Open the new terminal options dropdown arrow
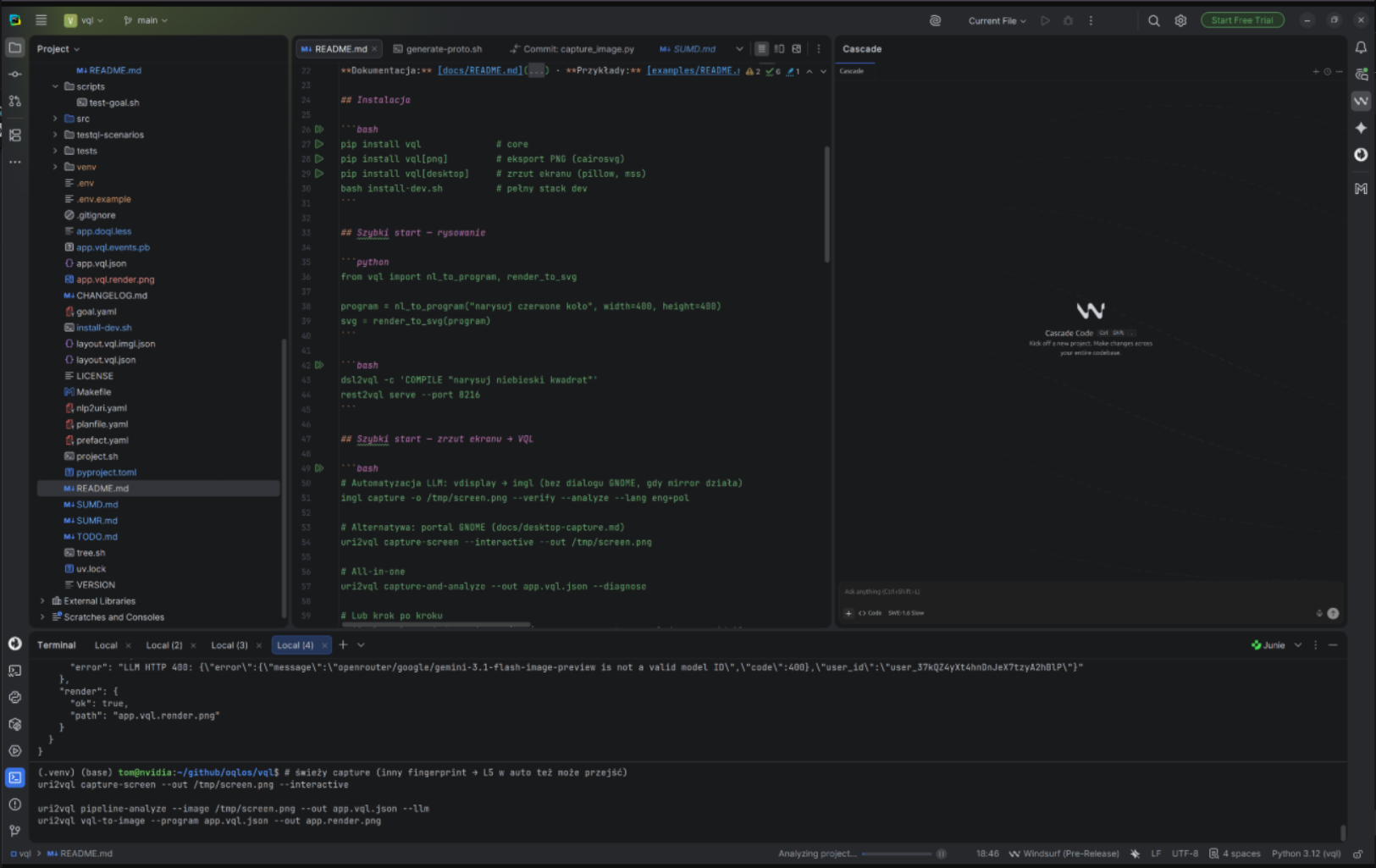1376x868 pixels. click(x=361, y=645)
